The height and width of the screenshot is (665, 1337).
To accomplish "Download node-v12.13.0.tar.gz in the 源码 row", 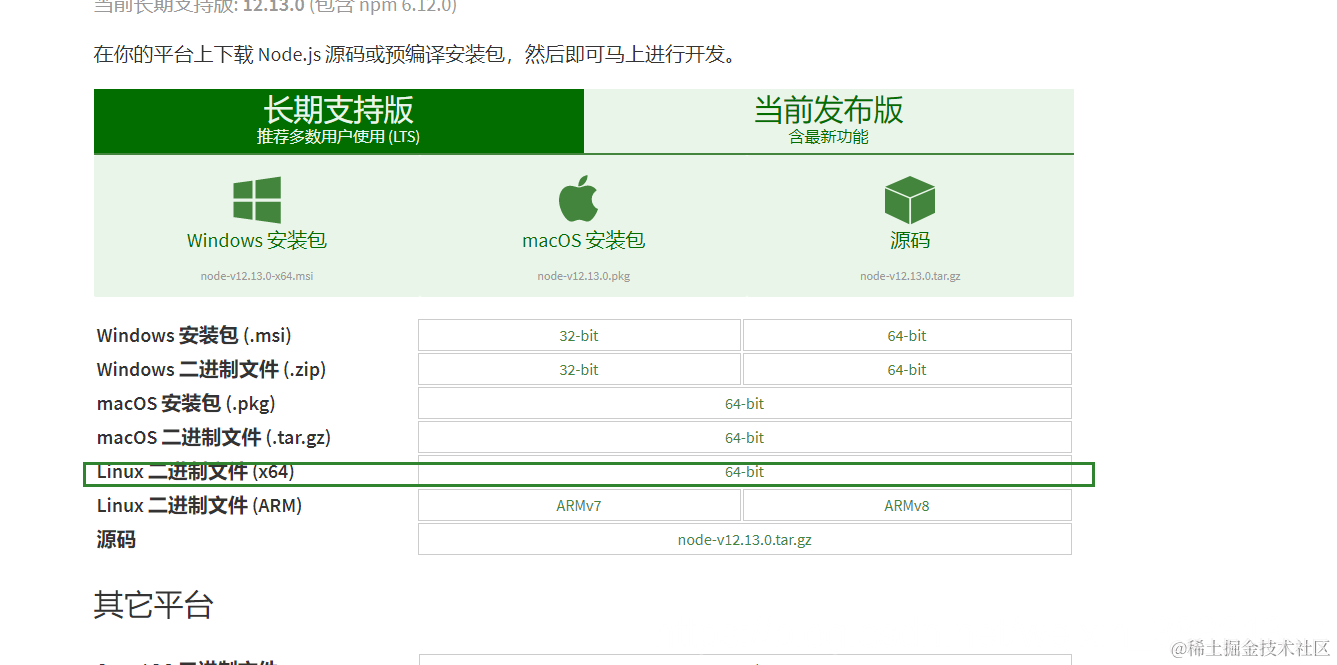I will pyautogui.click(x=745, y=540).
